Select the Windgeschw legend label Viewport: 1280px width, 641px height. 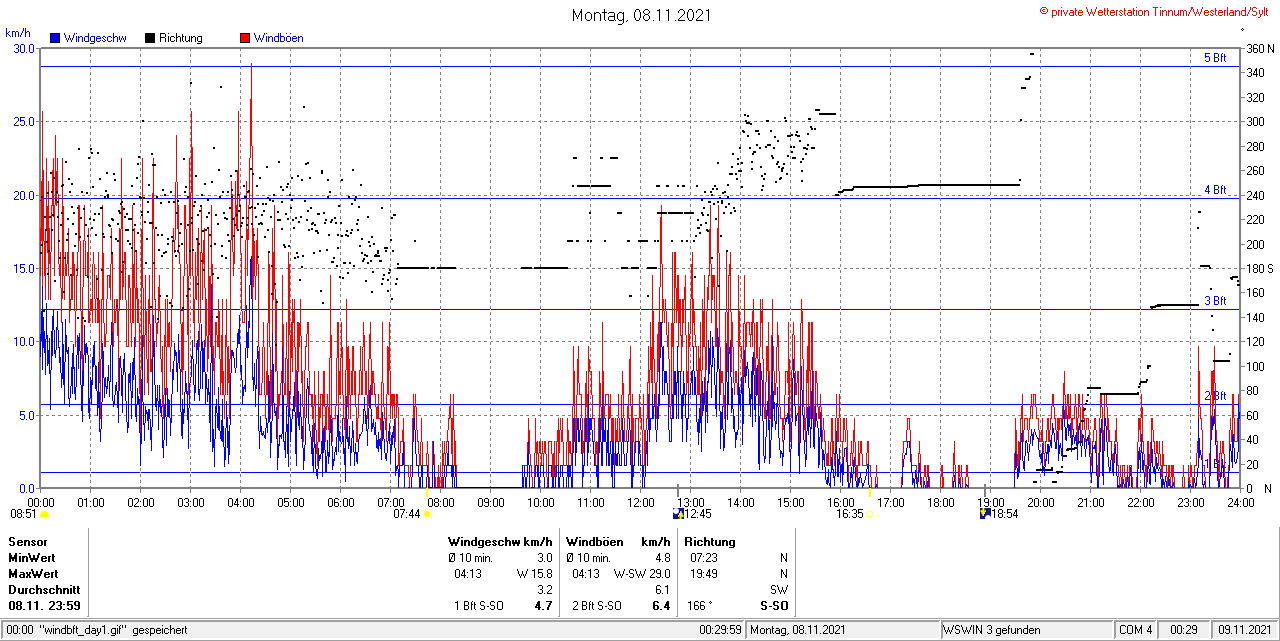click(94, 38)
